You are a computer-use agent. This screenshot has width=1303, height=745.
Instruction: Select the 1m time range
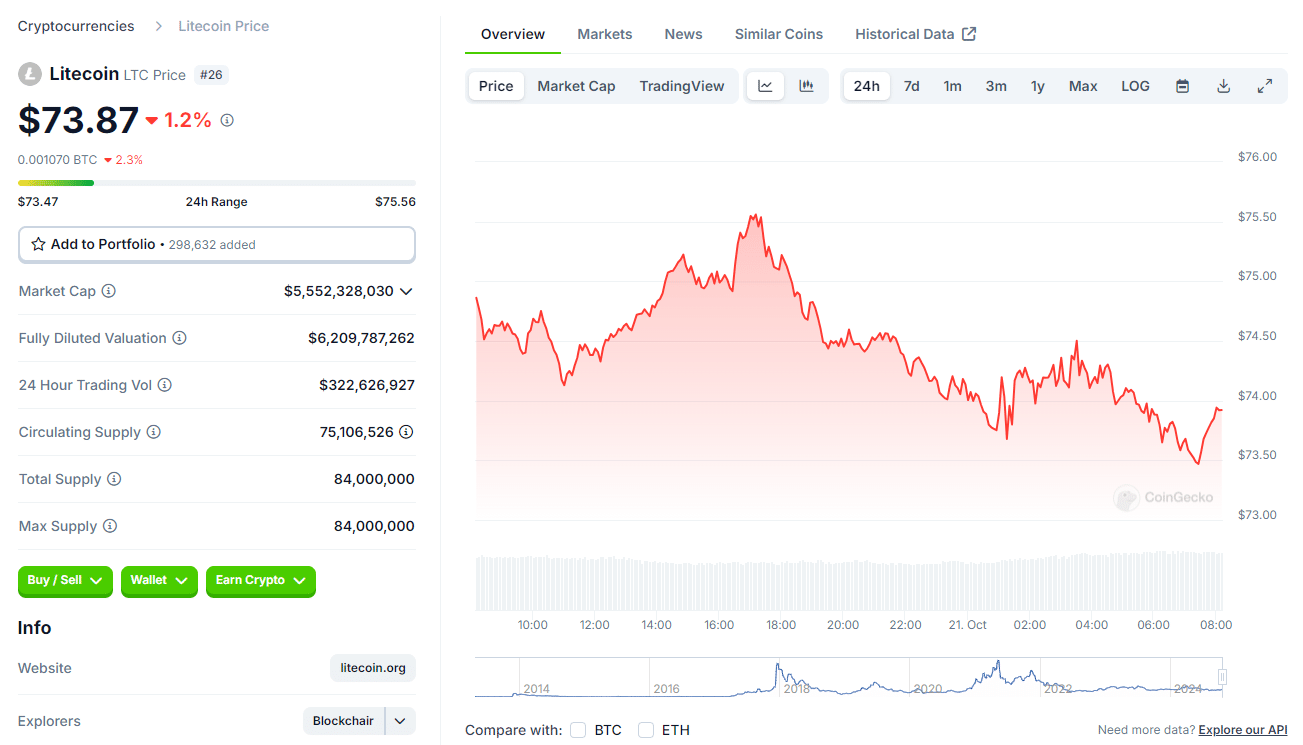point(953,86)
